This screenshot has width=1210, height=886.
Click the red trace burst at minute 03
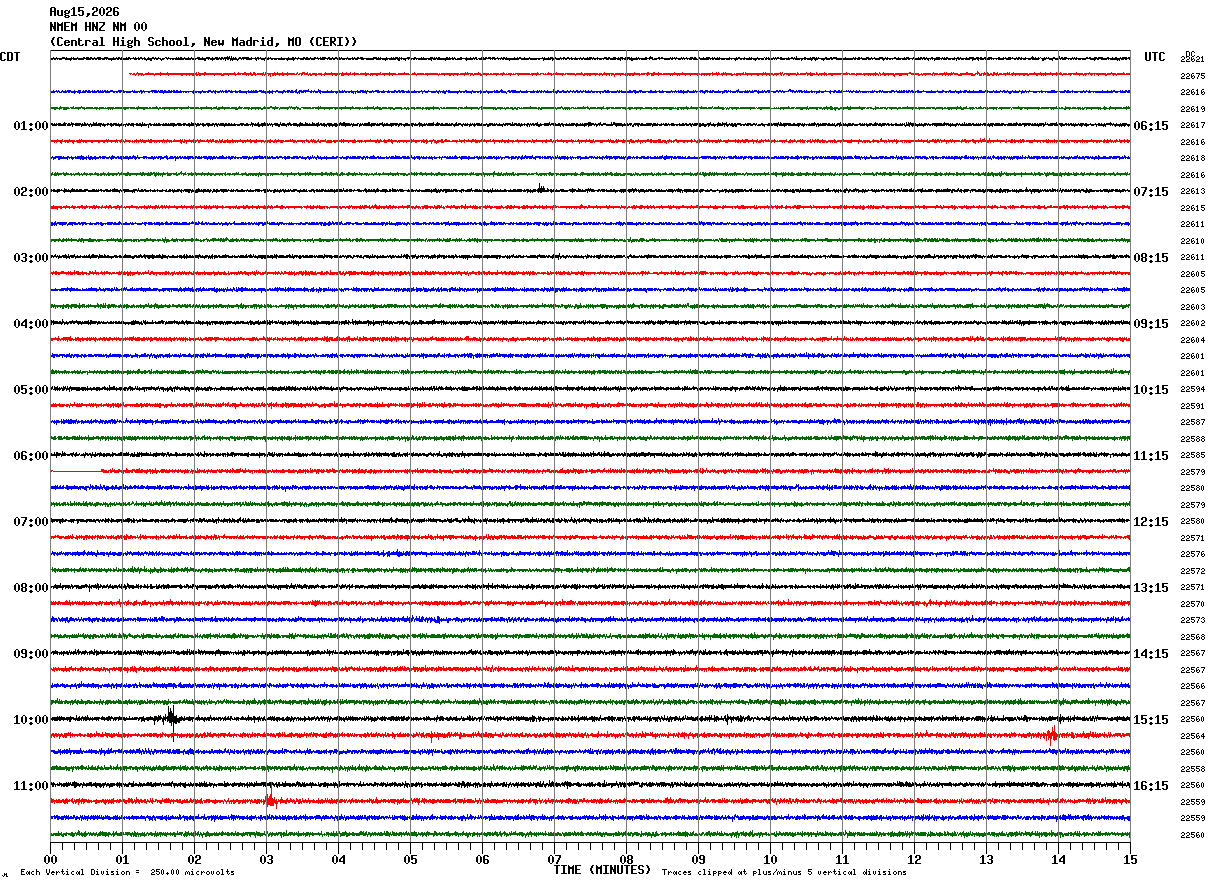tap(269, 800)
